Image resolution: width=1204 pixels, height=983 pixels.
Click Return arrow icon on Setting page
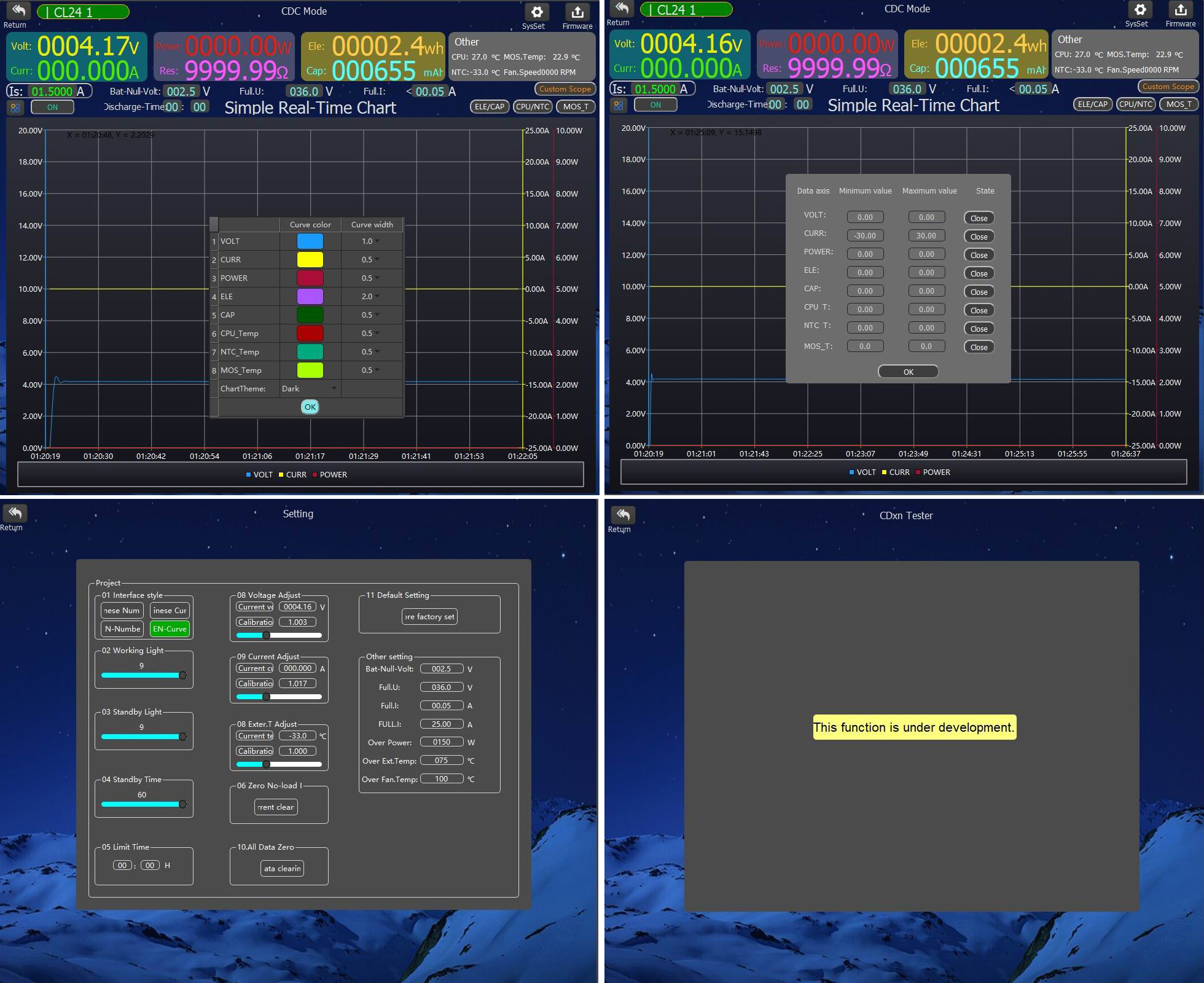point(15,513)
